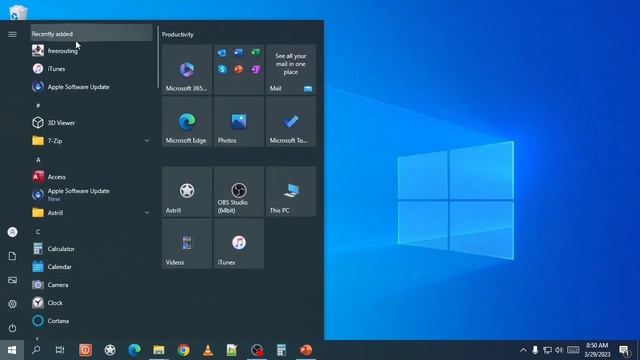640x360 pixels.
Task: Open the OBS Studio taskbar icon
Action: point(257,350)
